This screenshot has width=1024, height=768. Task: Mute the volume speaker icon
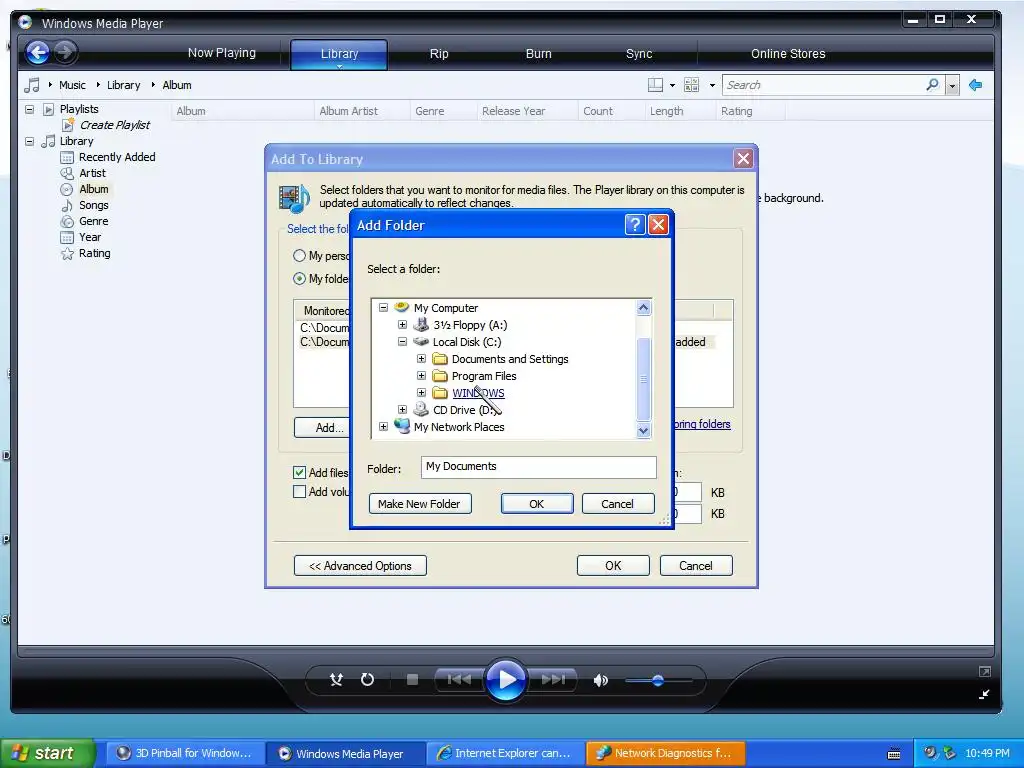tap(600, 680)
